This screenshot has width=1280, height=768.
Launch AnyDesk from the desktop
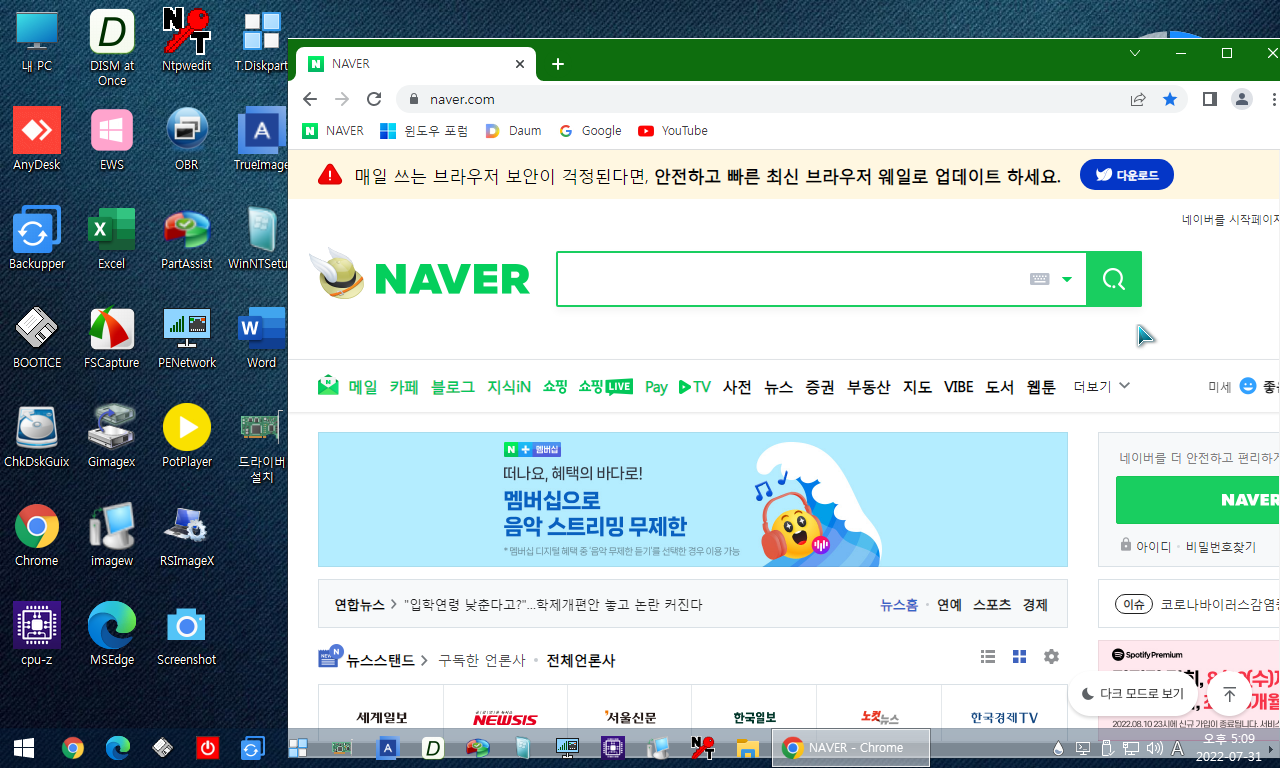(37, 138)
